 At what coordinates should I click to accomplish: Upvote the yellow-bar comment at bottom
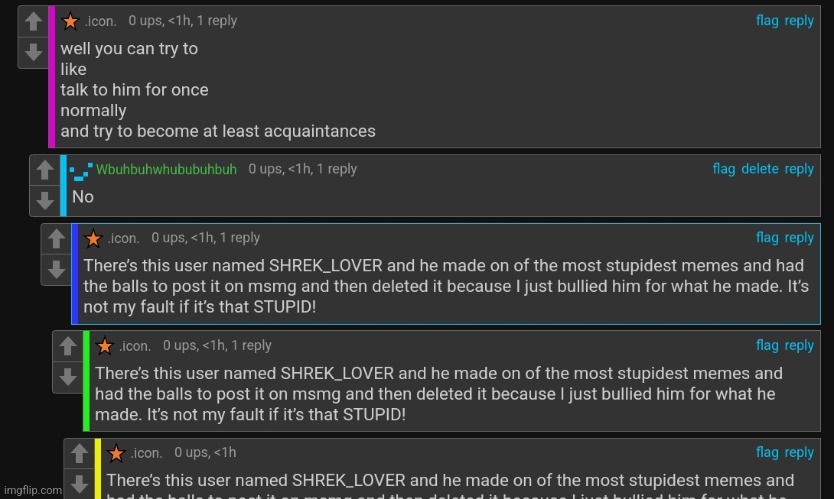pyautogui.click(x=78, y=455)
